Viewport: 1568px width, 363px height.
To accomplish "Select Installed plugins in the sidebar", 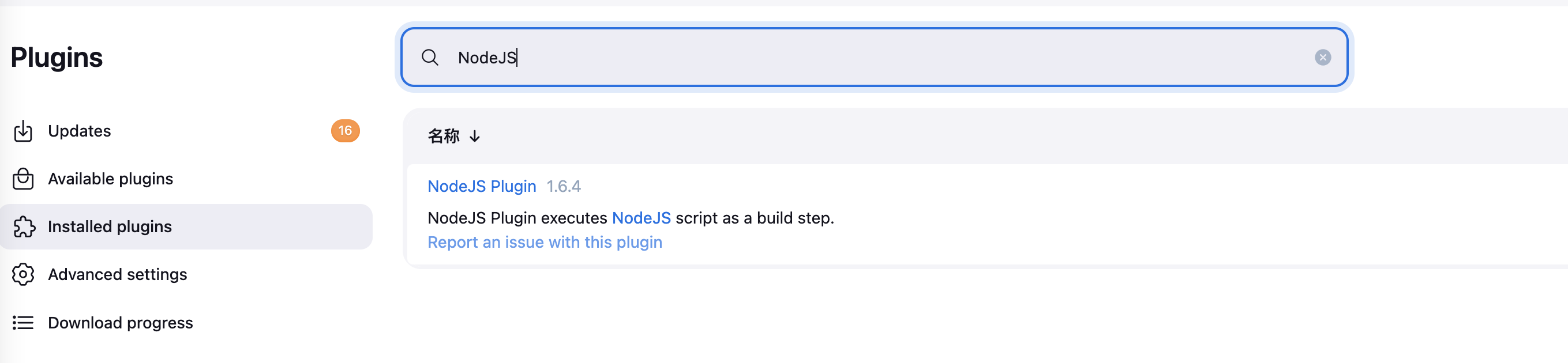I will click(x=110, y=227).
